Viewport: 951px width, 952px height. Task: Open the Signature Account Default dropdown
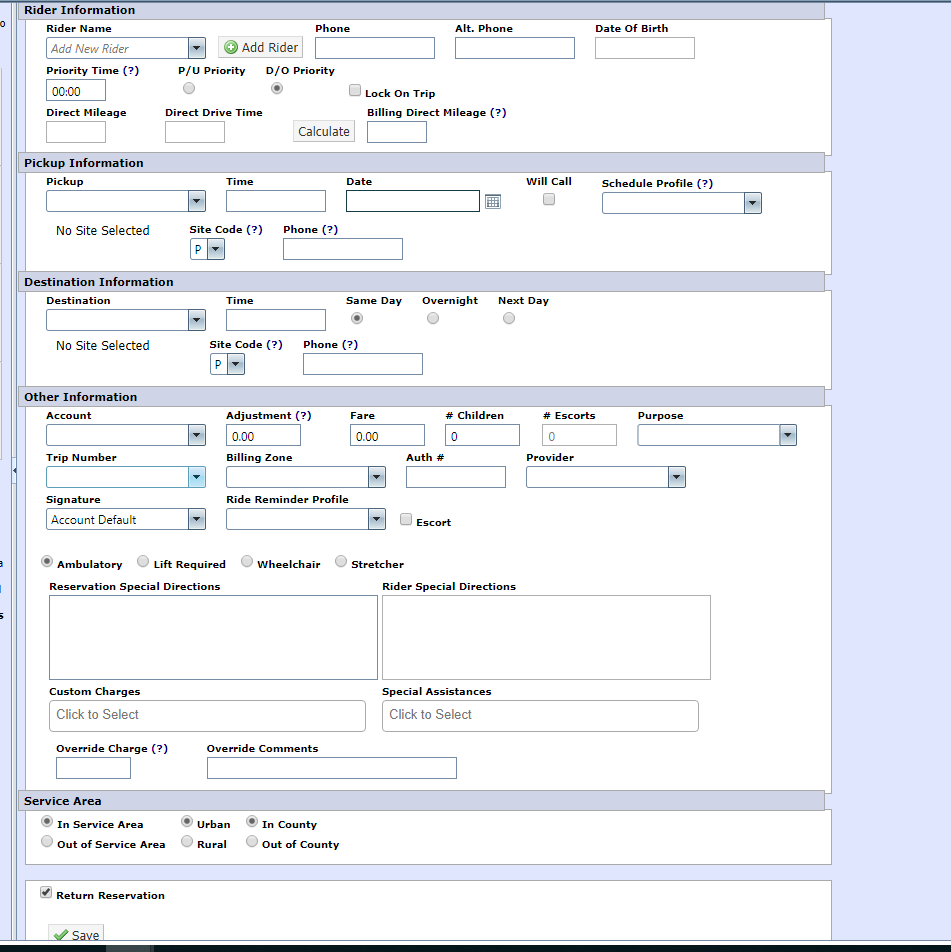coord(197,519)
